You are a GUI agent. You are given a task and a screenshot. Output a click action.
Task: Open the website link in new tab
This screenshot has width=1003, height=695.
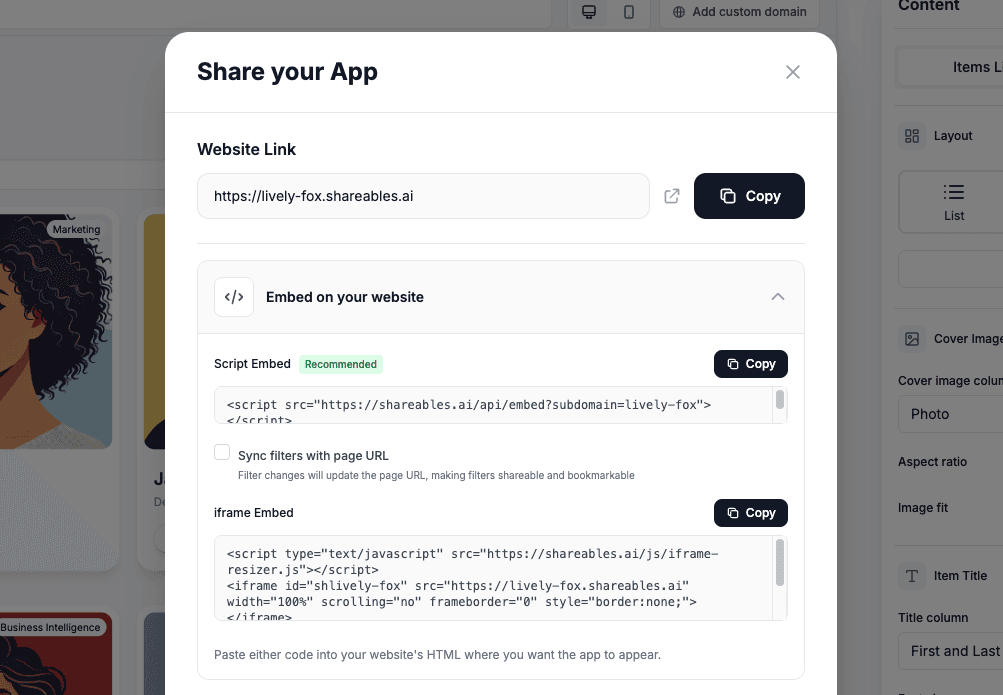point(671,196)
